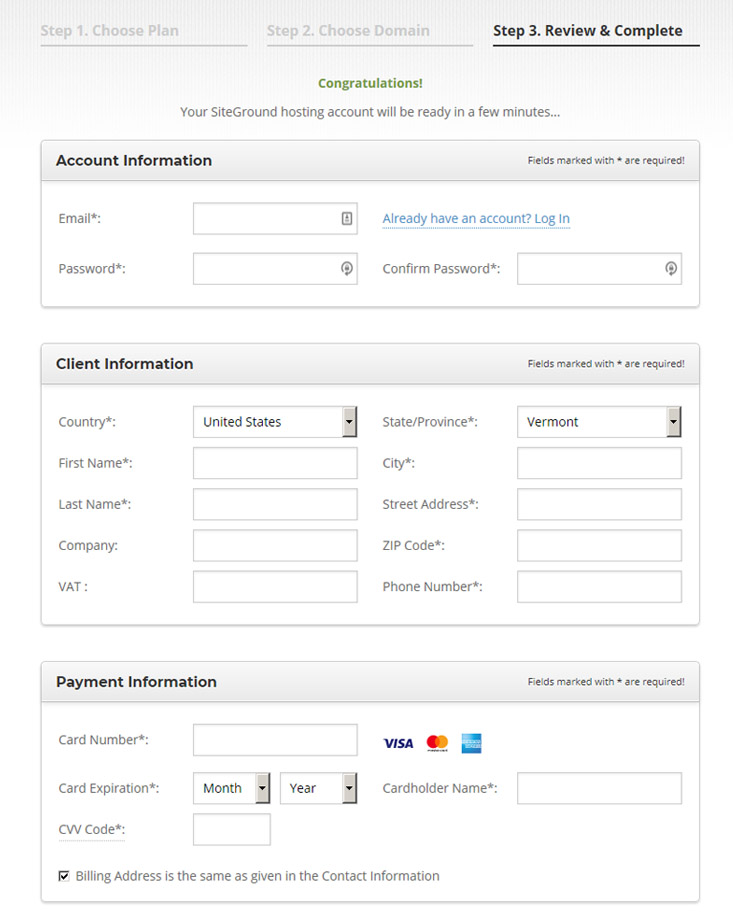733x920 pixels.
Task: Go to Step 1. Choose Plan tab
Action: click(110, 31)
